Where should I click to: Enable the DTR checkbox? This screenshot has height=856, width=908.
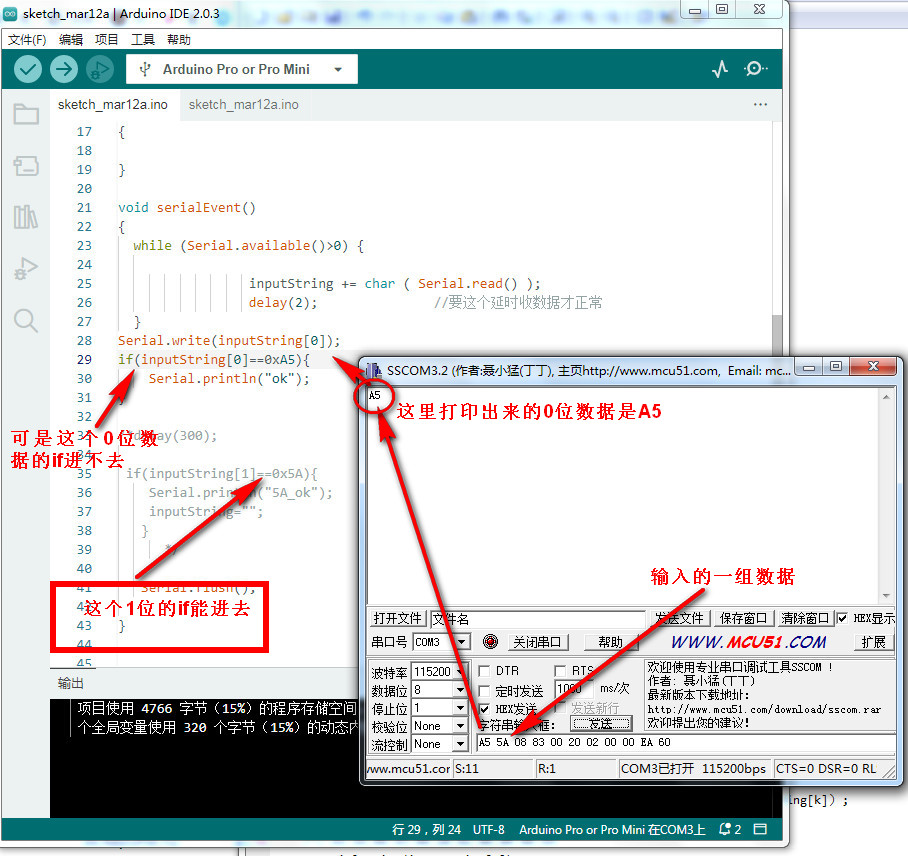(x=485, y=671)
